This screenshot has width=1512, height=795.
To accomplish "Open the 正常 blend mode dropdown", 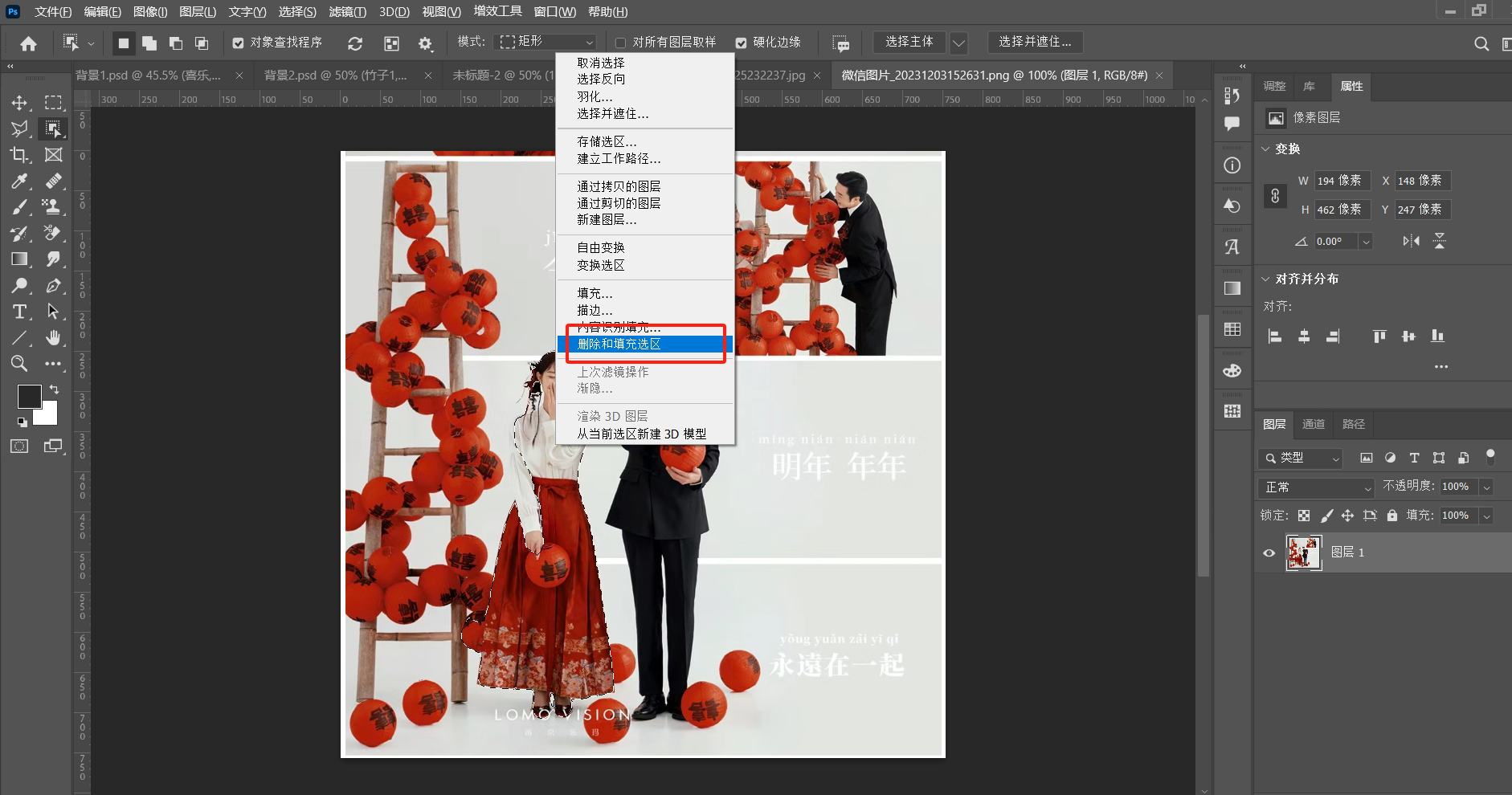I will click(1317, 487).
